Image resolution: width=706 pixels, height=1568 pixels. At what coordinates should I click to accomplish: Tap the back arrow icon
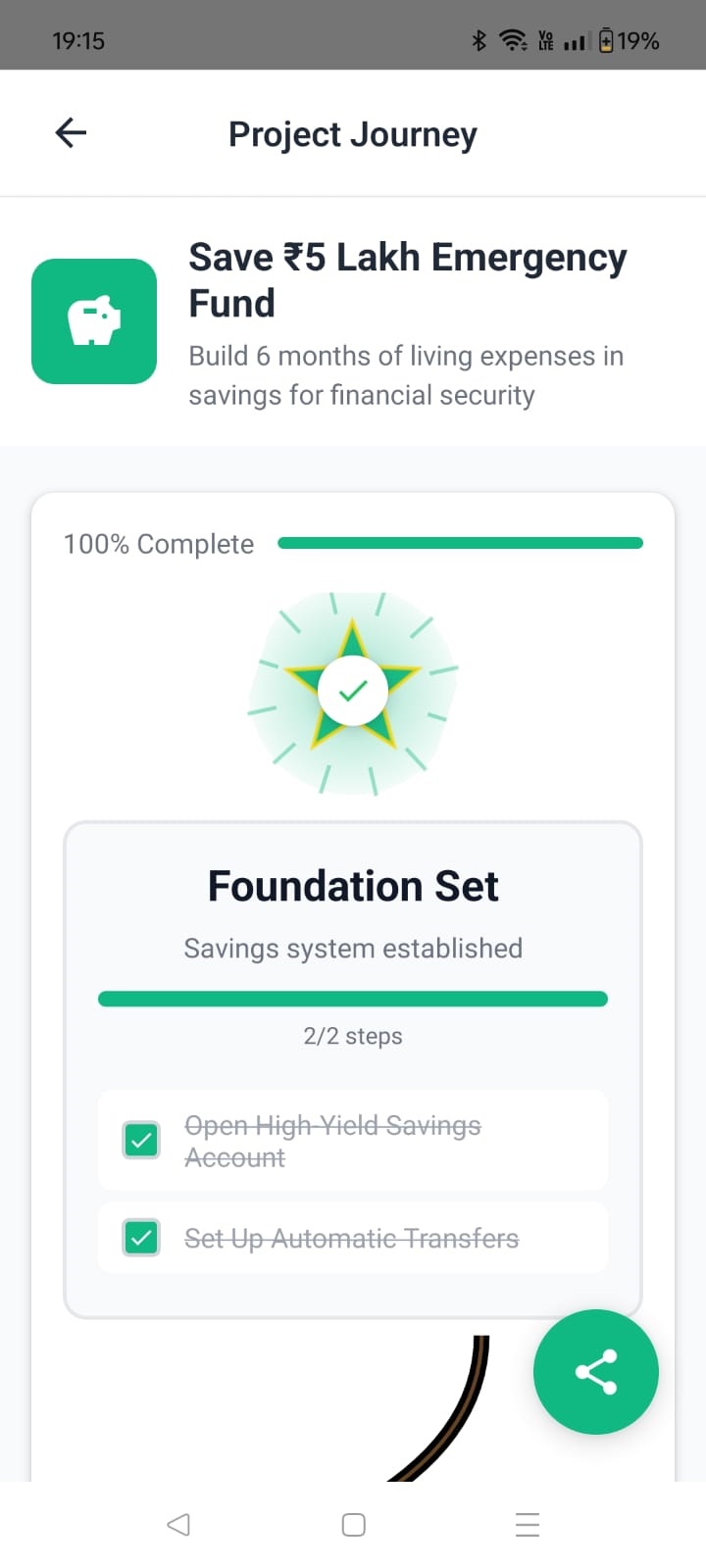(x=71, y=132)
